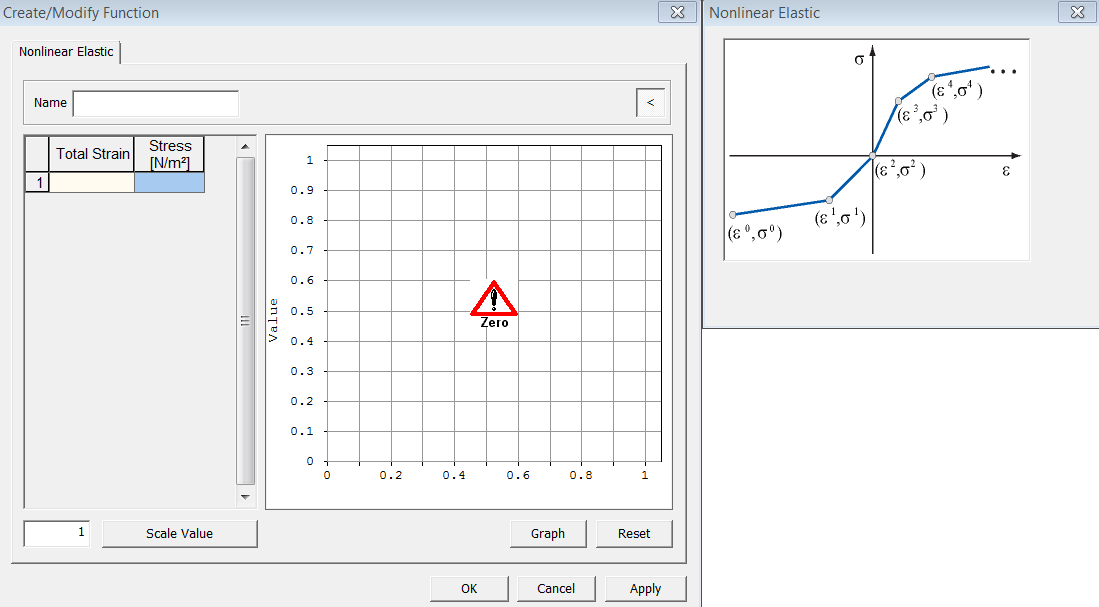Click the Reset button below the chart

(634, 533)
